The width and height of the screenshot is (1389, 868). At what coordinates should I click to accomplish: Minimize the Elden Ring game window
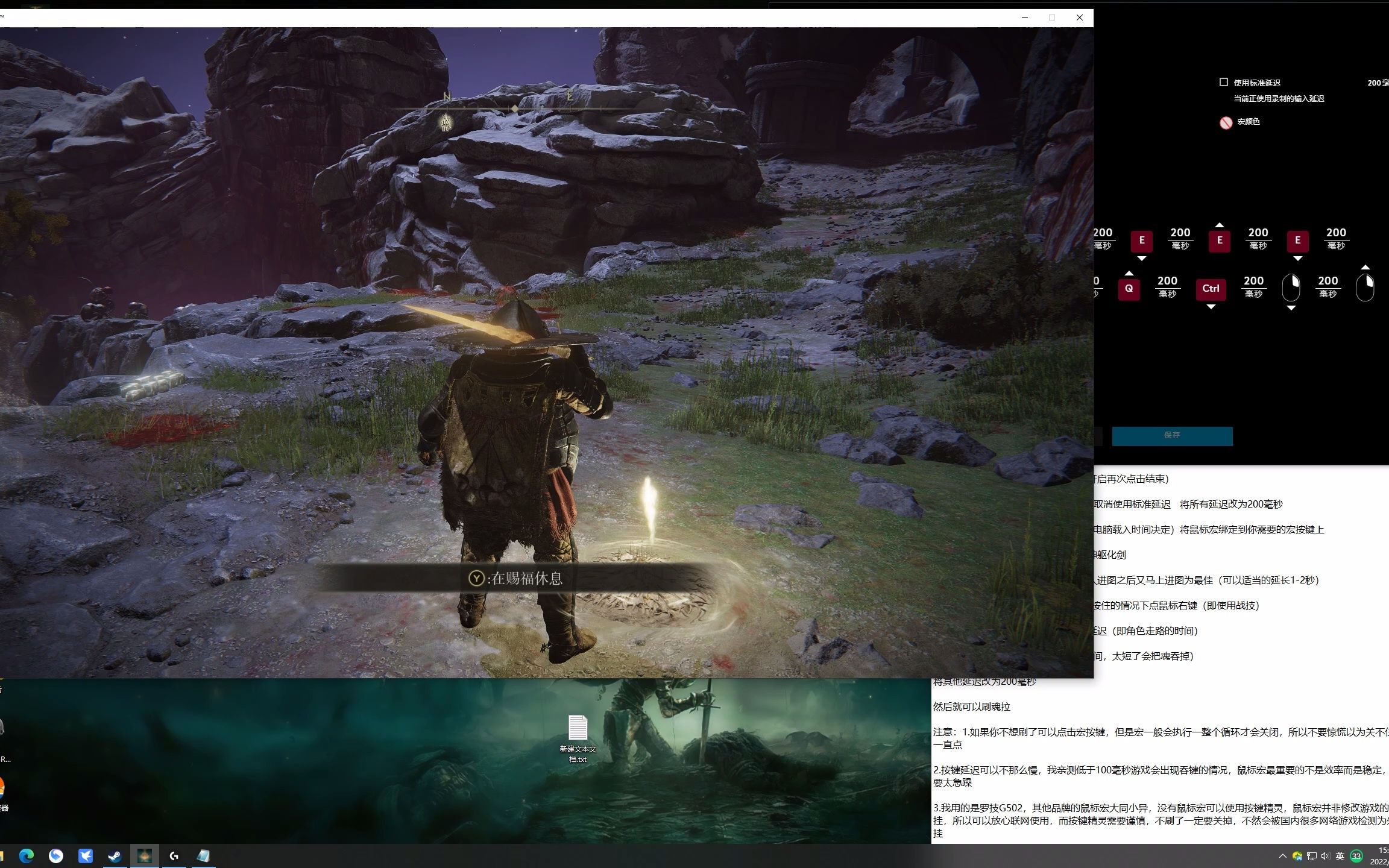[x=1024, y=17]
